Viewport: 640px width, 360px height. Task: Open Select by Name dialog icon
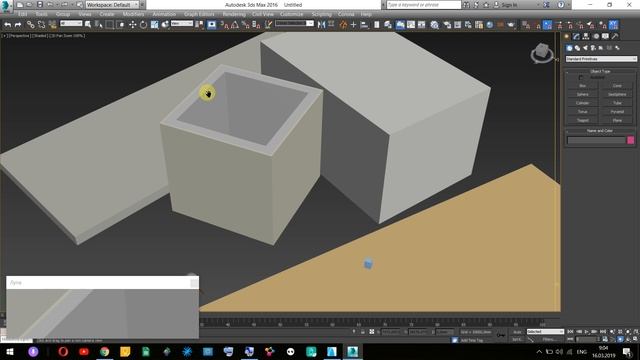98,25
